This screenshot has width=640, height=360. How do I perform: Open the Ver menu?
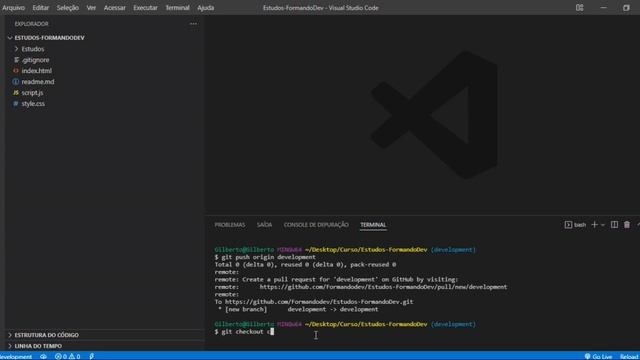click(x=91, y=8)
